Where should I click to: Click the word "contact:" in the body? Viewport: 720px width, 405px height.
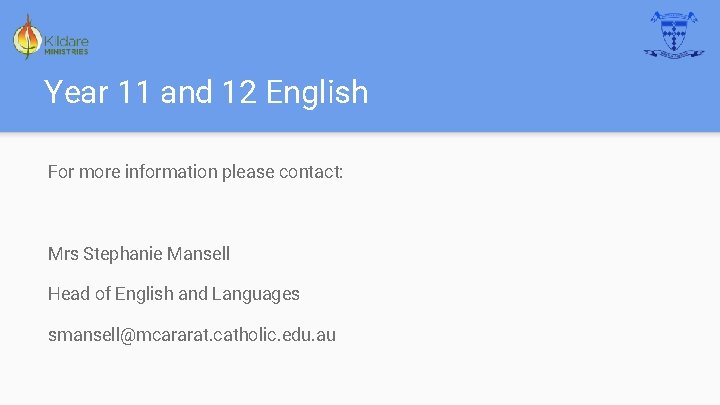point(311,172)
